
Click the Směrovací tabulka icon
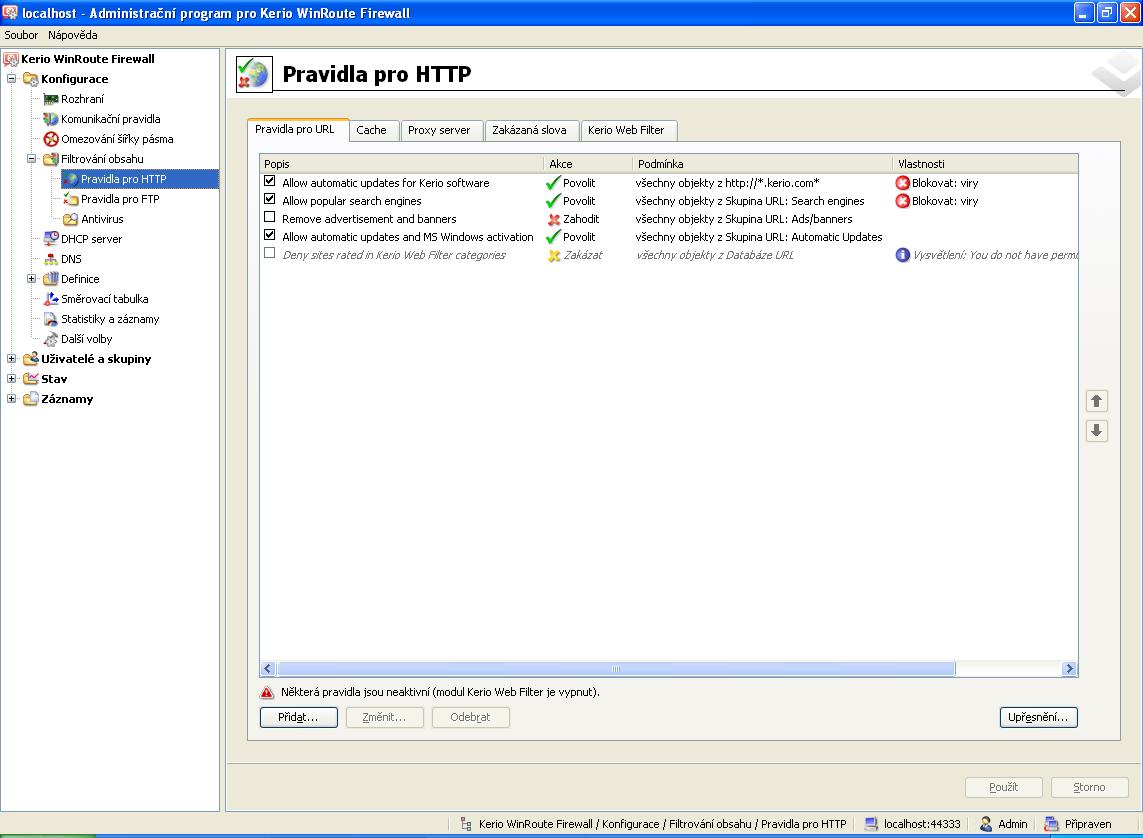(x=50, y=299)
